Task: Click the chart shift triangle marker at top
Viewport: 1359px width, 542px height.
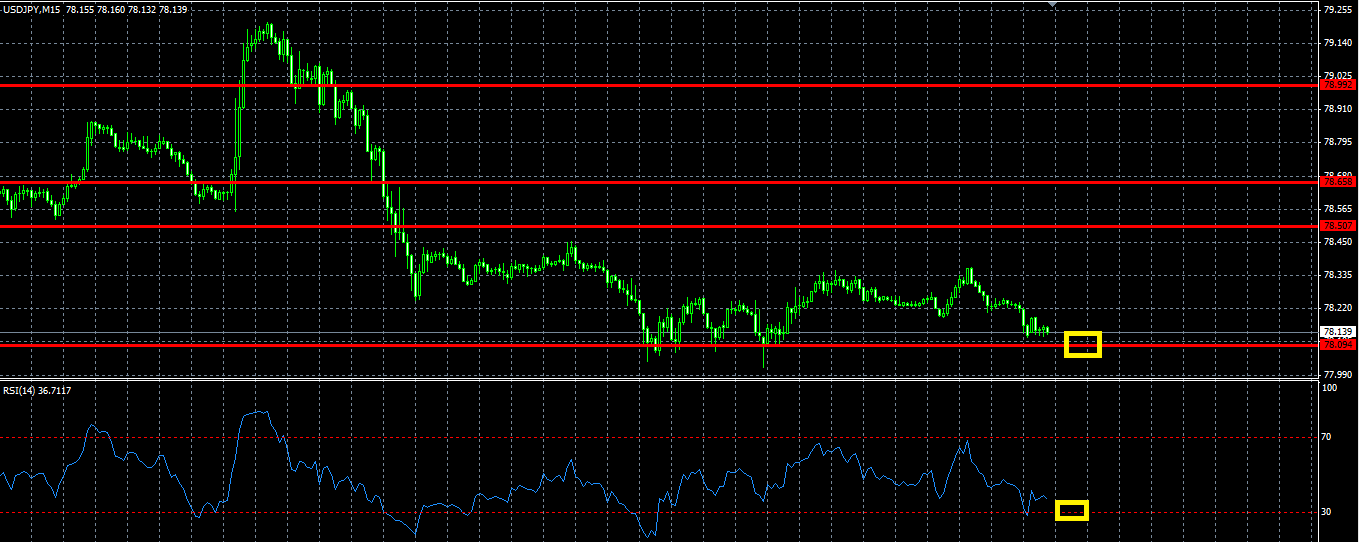Action: coord(1052,4)
